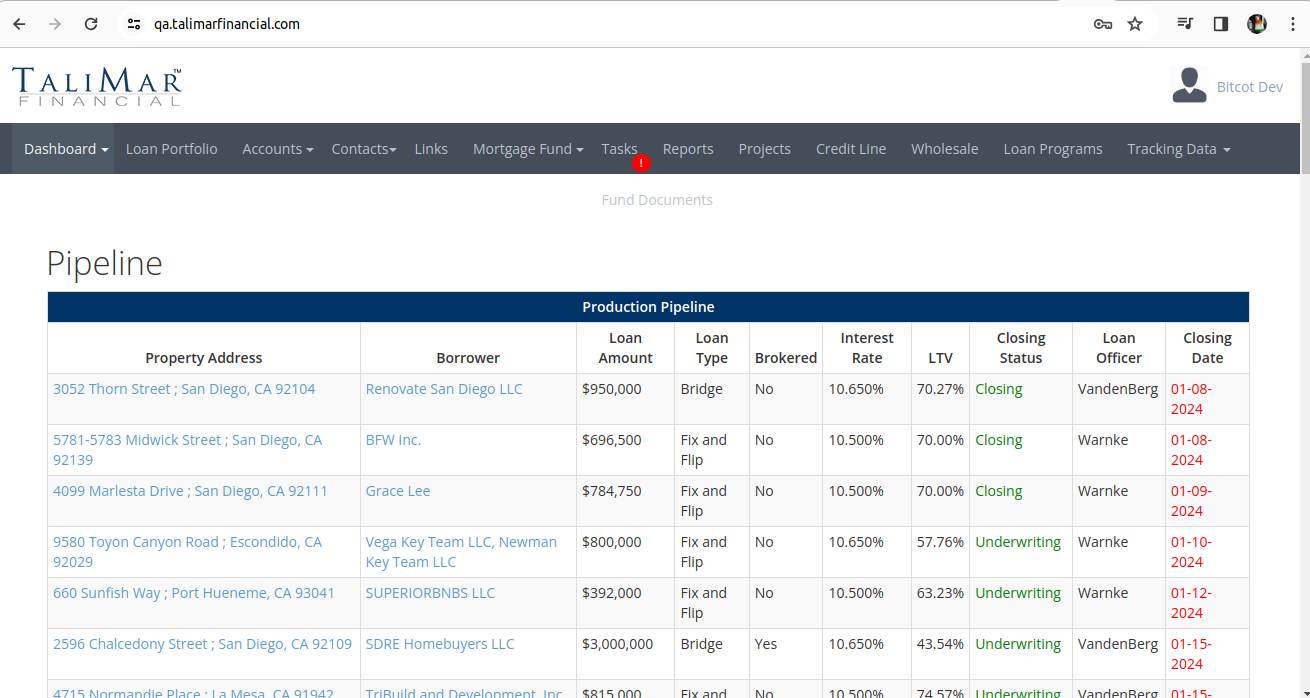Open 3052 Thorn Street property link

184,389
